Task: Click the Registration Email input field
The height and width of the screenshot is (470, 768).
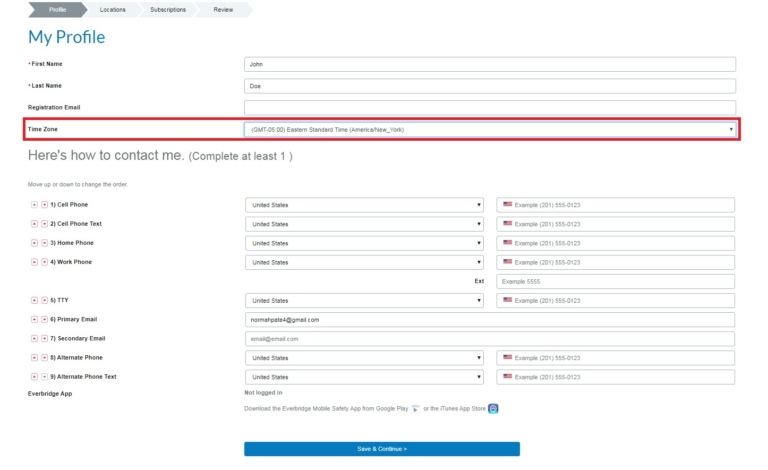Action: pyautogui.click(x=489, y=107)
